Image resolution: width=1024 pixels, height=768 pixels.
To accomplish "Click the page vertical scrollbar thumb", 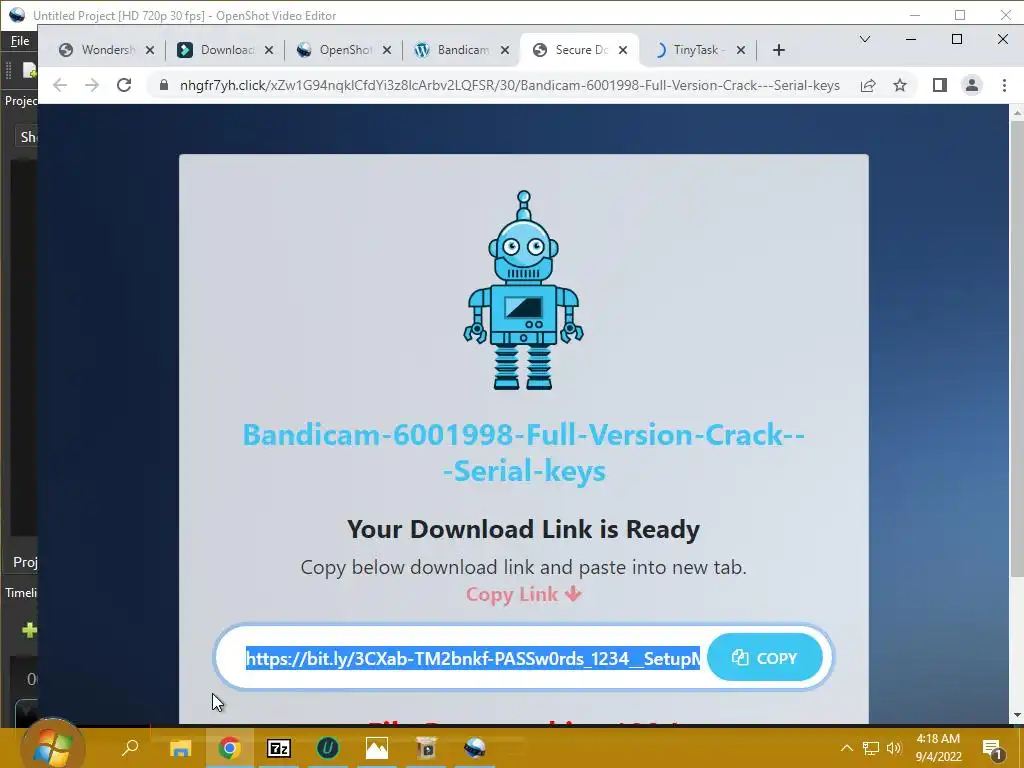I will (x=1017, y=349).
